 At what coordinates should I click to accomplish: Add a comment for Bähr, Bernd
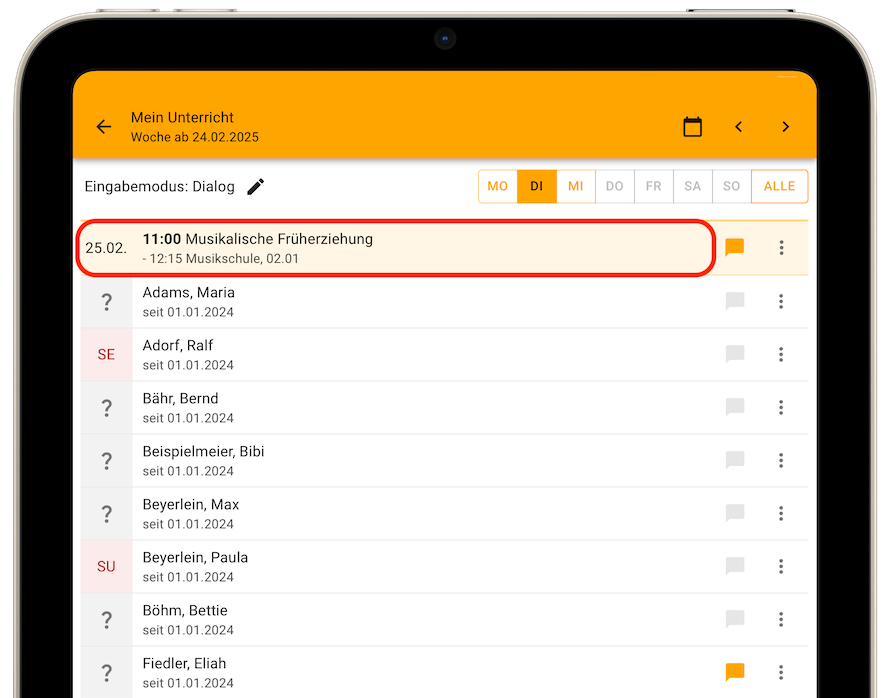click(735, 406)
